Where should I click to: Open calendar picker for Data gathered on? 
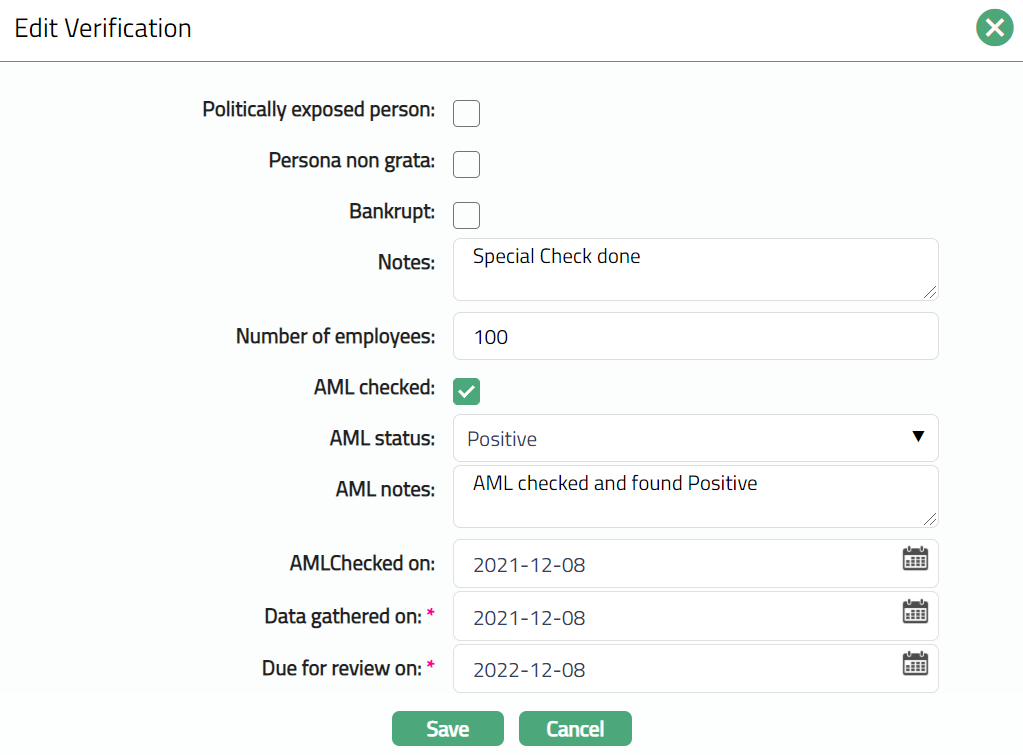(x=915, y=612)
